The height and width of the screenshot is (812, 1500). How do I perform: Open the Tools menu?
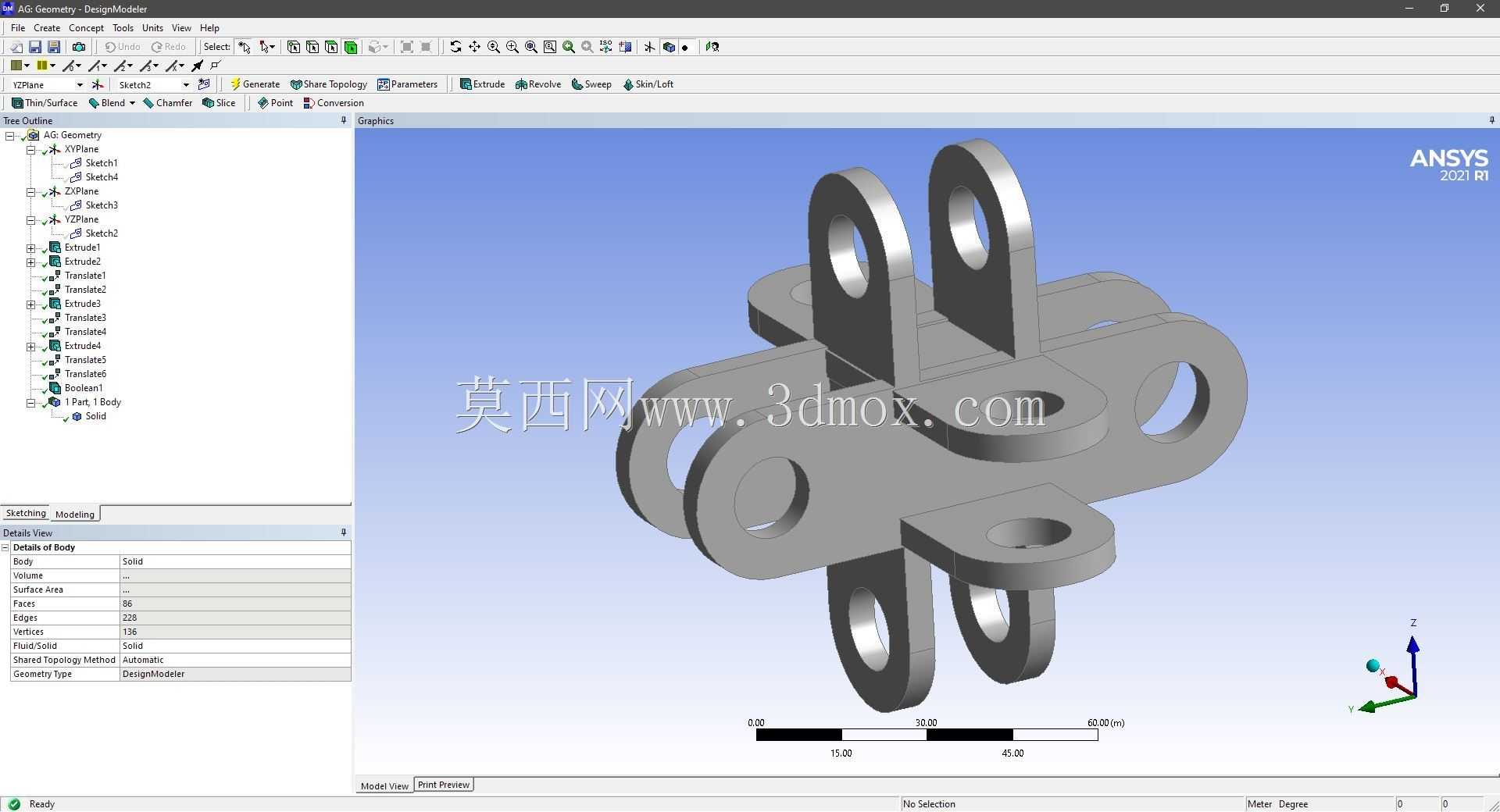pos(123,27)
